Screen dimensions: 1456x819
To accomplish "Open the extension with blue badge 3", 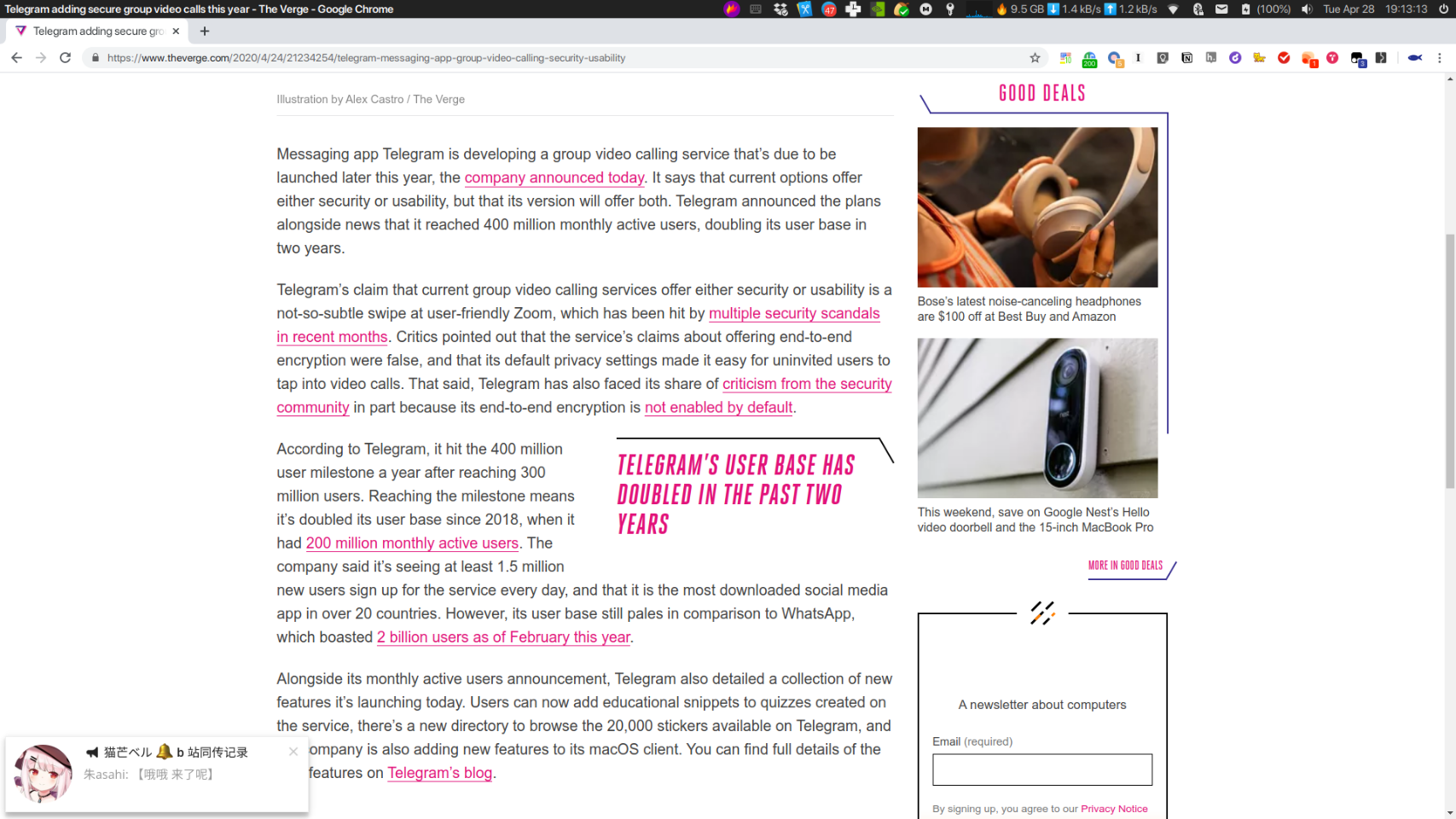I will [x=1358, y=59].
